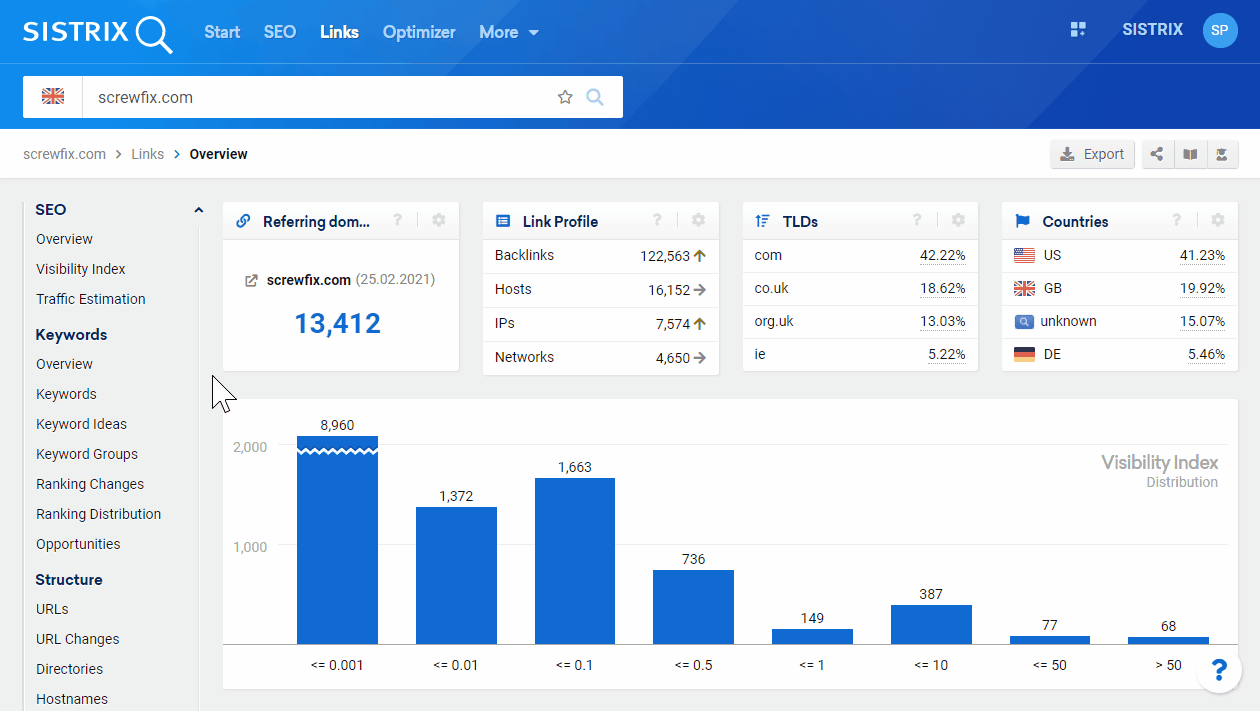Click the support person icon in toolbar
The height and width of the screenshot is (711, 1260).
click(1222, 154)
